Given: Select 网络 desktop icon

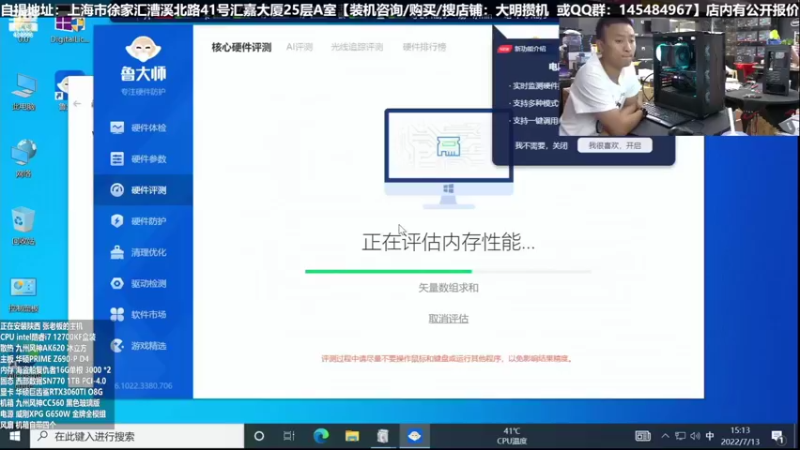Looking at the screenshot, I should pos(23,159).
